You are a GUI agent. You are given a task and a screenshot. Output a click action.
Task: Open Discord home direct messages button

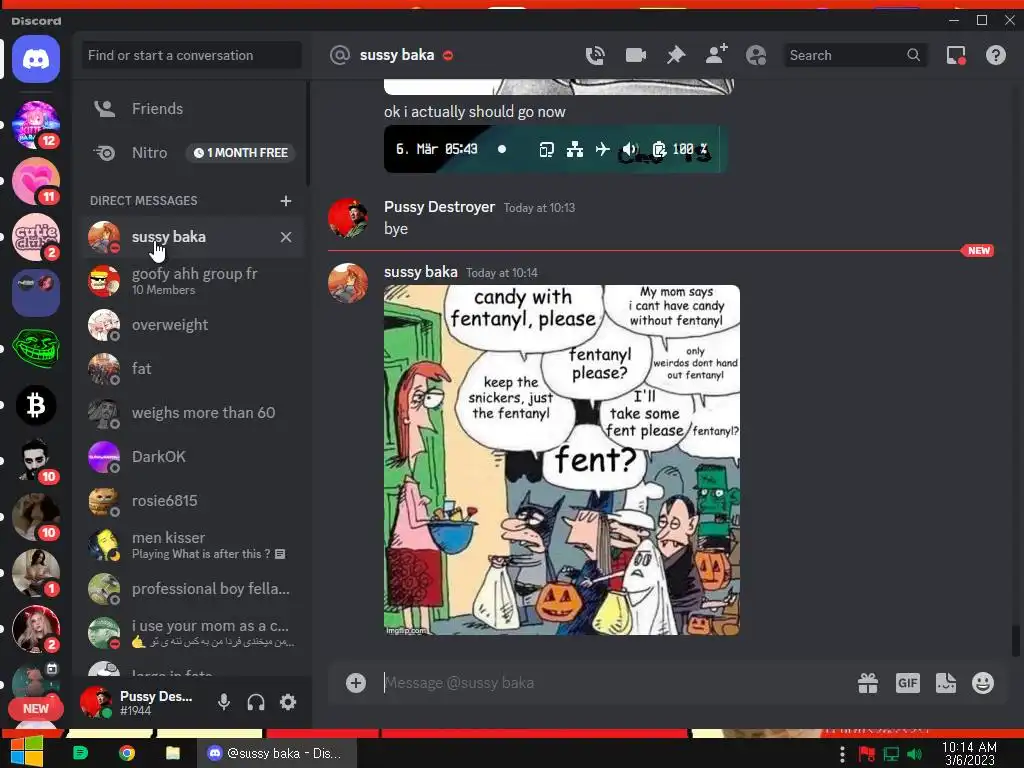coord(36,59)
